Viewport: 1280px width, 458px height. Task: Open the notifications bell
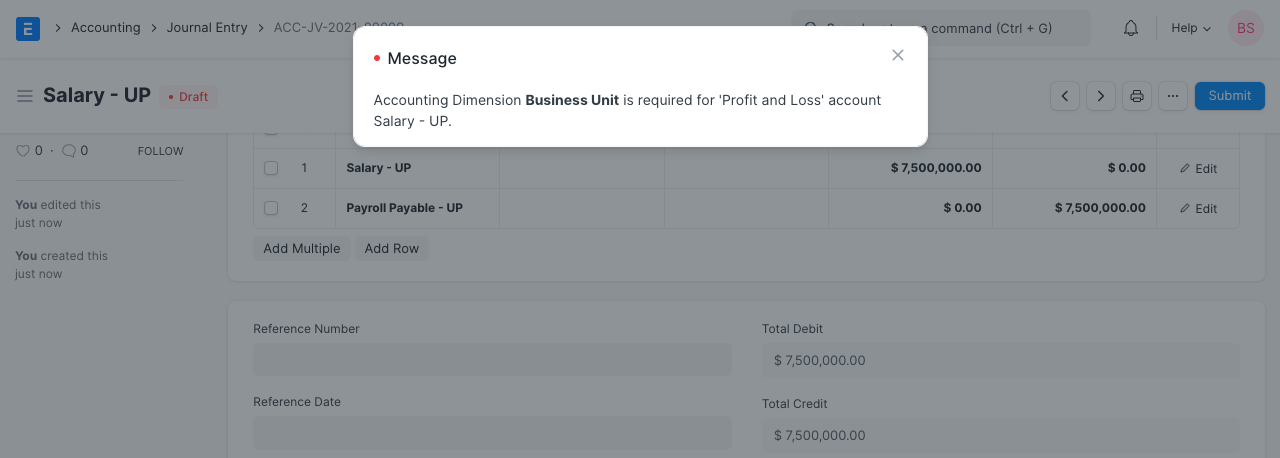click(x=1131, y=28)
